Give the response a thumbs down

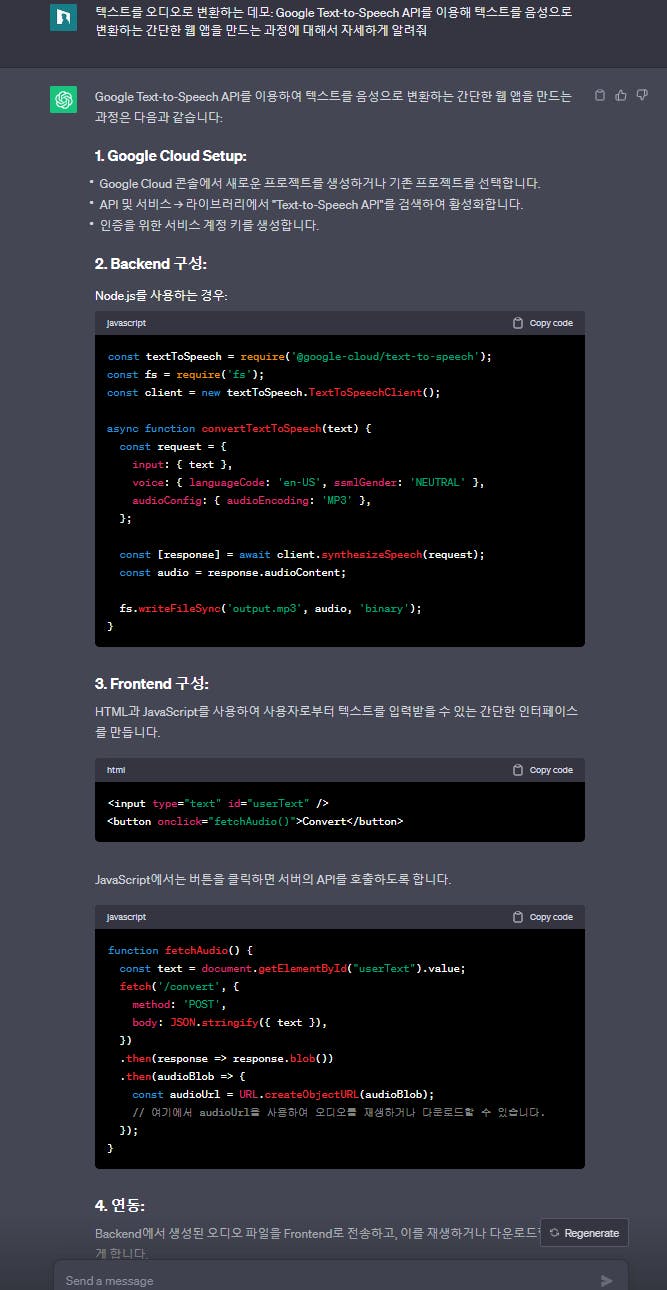640,95
